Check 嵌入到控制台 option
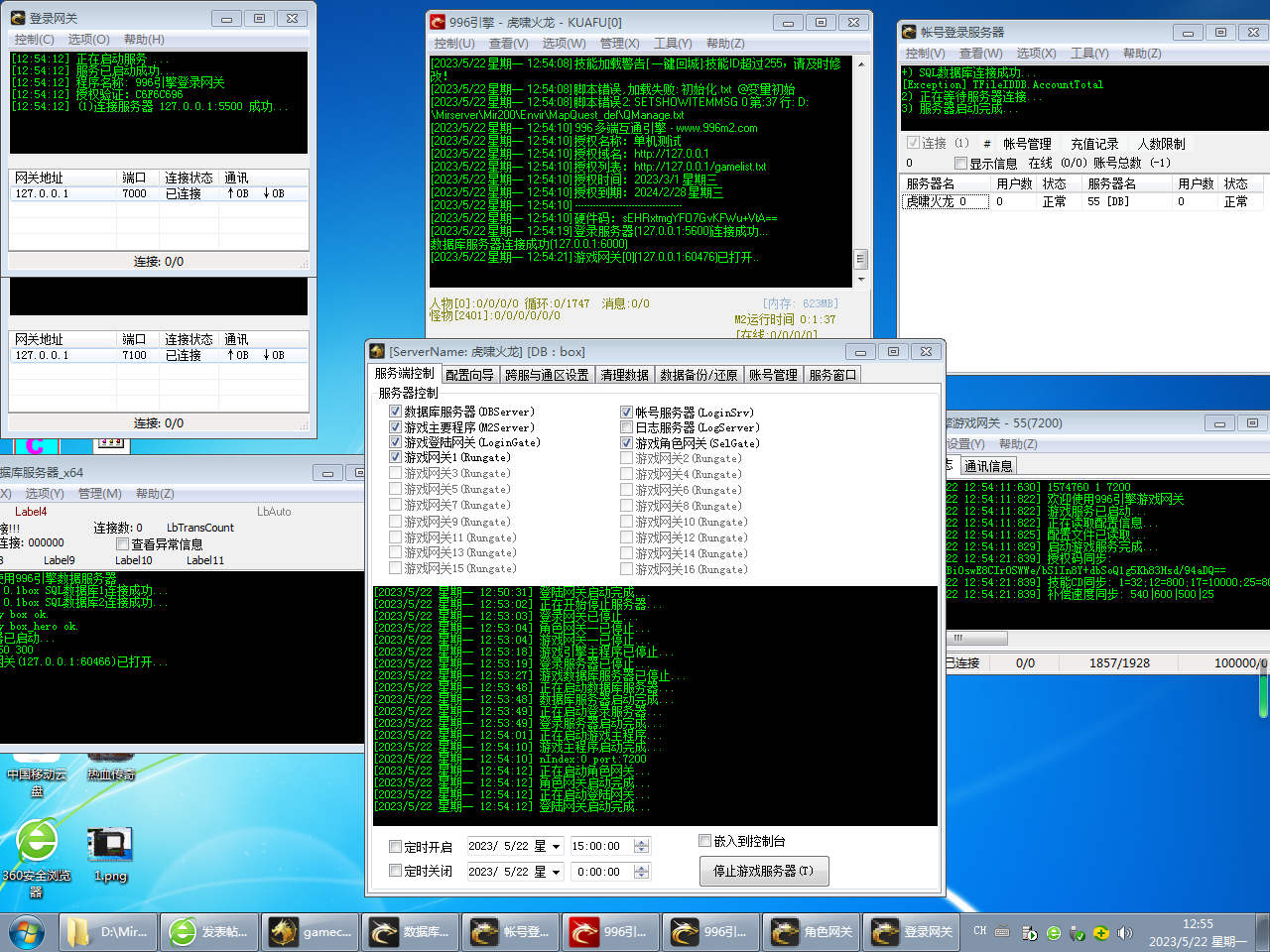Viewport: 1270px width, 952px height. coord(705,841)
